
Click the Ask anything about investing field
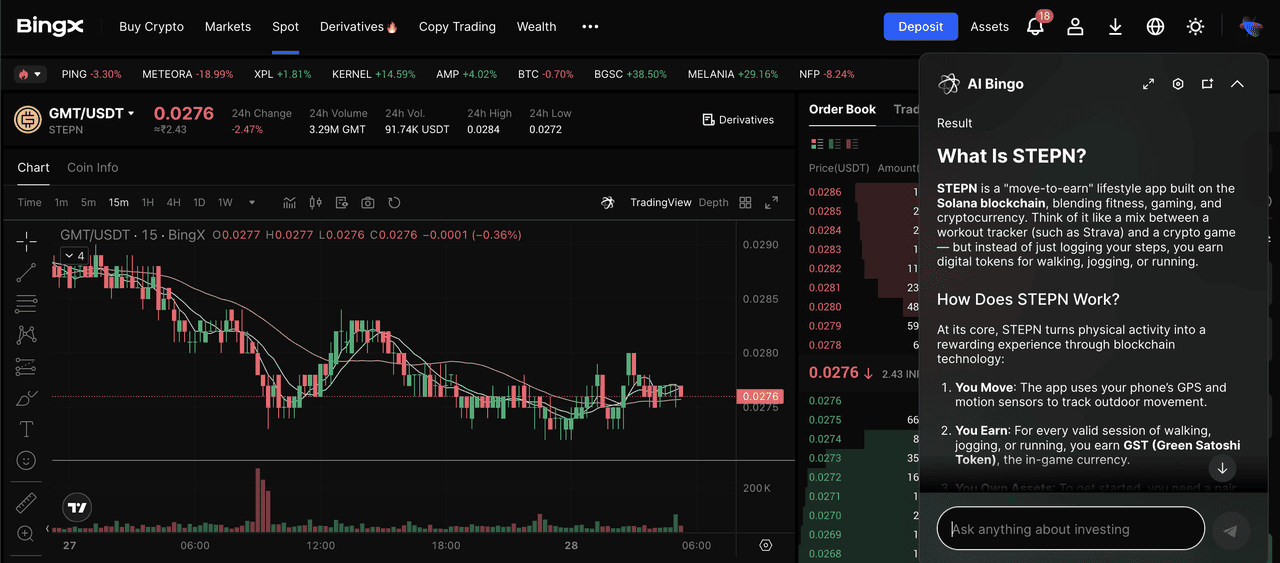pos(1070,529)
